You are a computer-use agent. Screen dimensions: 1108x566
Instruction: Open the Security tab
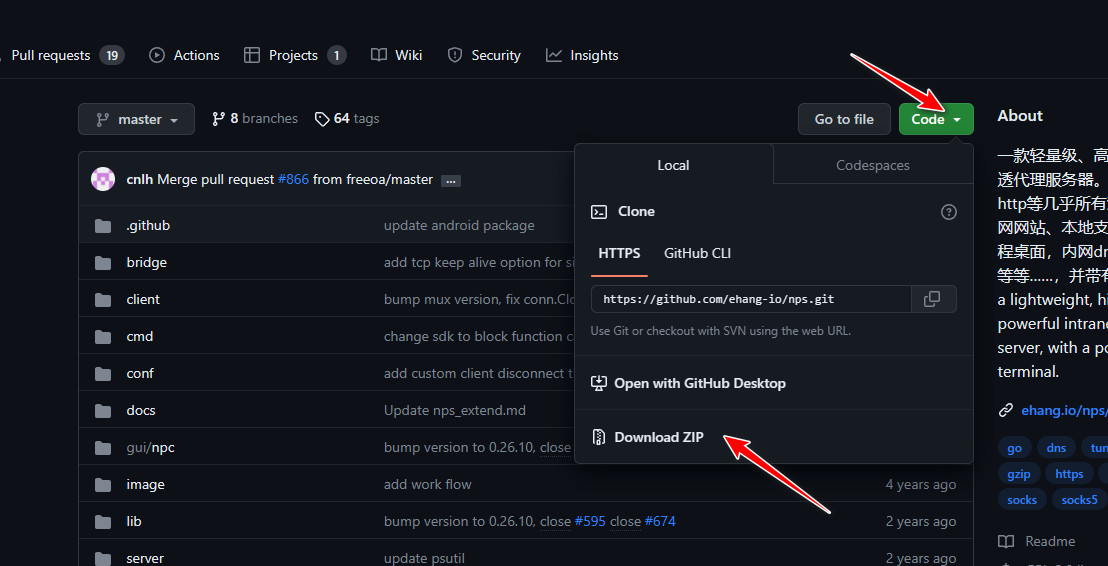(484, 55)
